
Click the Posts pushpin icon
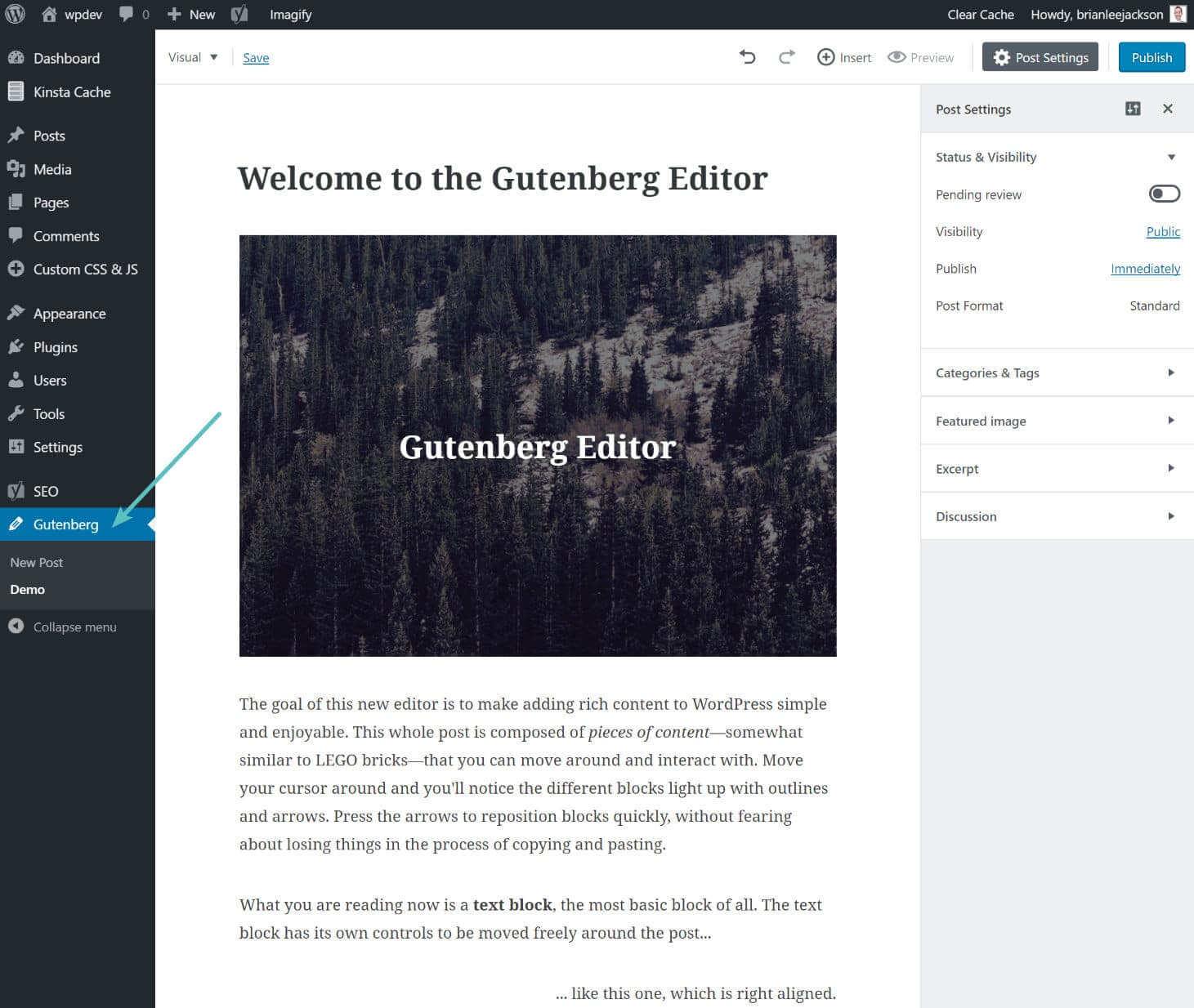(x=16, y=135)
